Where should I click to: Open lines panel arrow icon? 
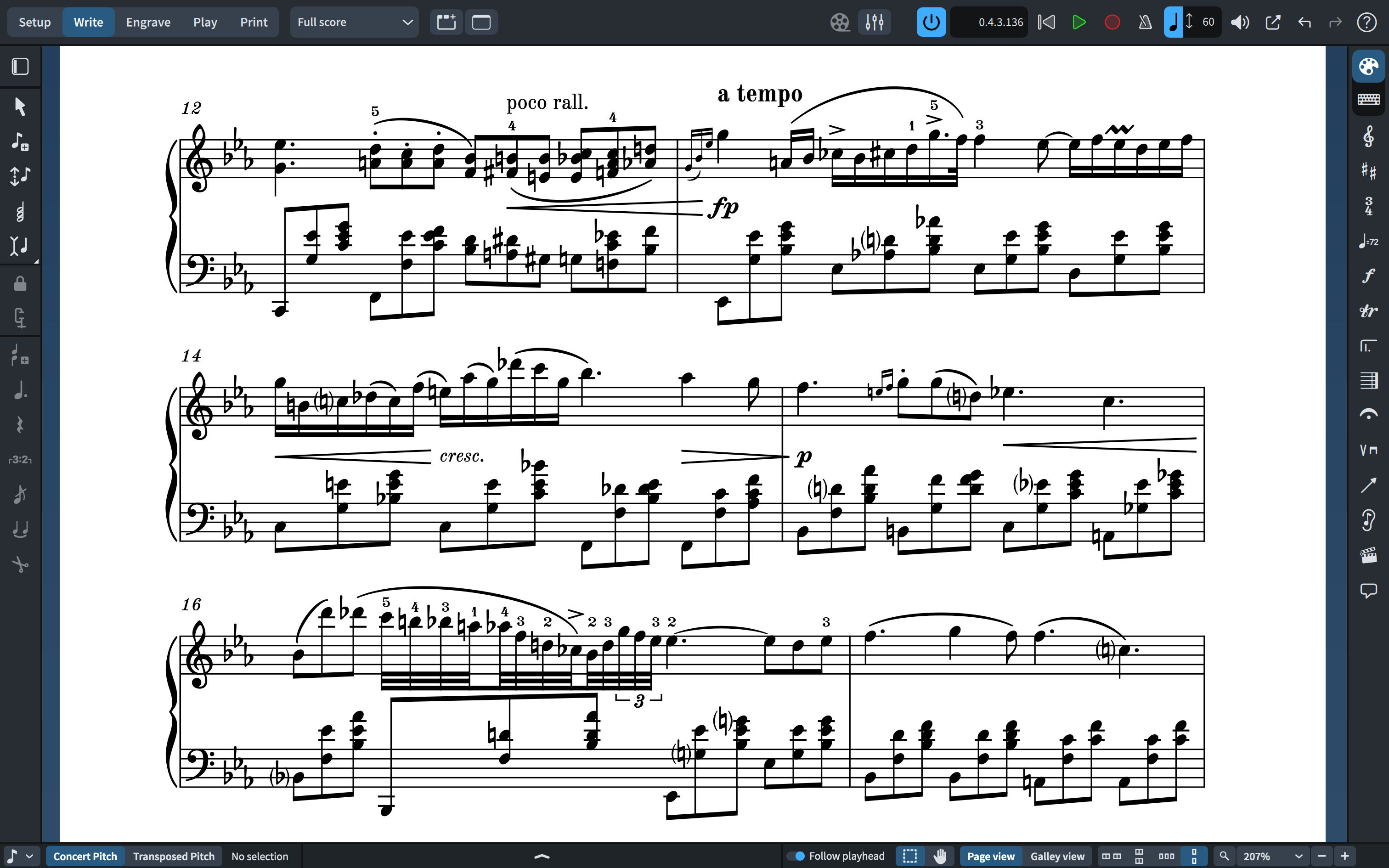pyautogui.click(x=1368, y=485)
